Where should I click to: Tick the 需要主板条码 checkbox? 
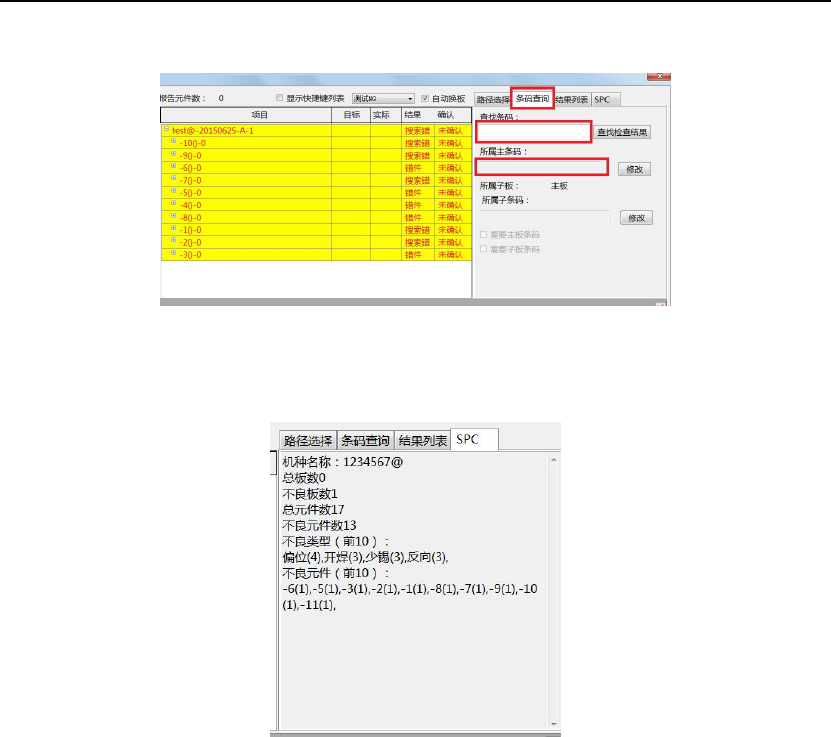click(x=483, y=234)
